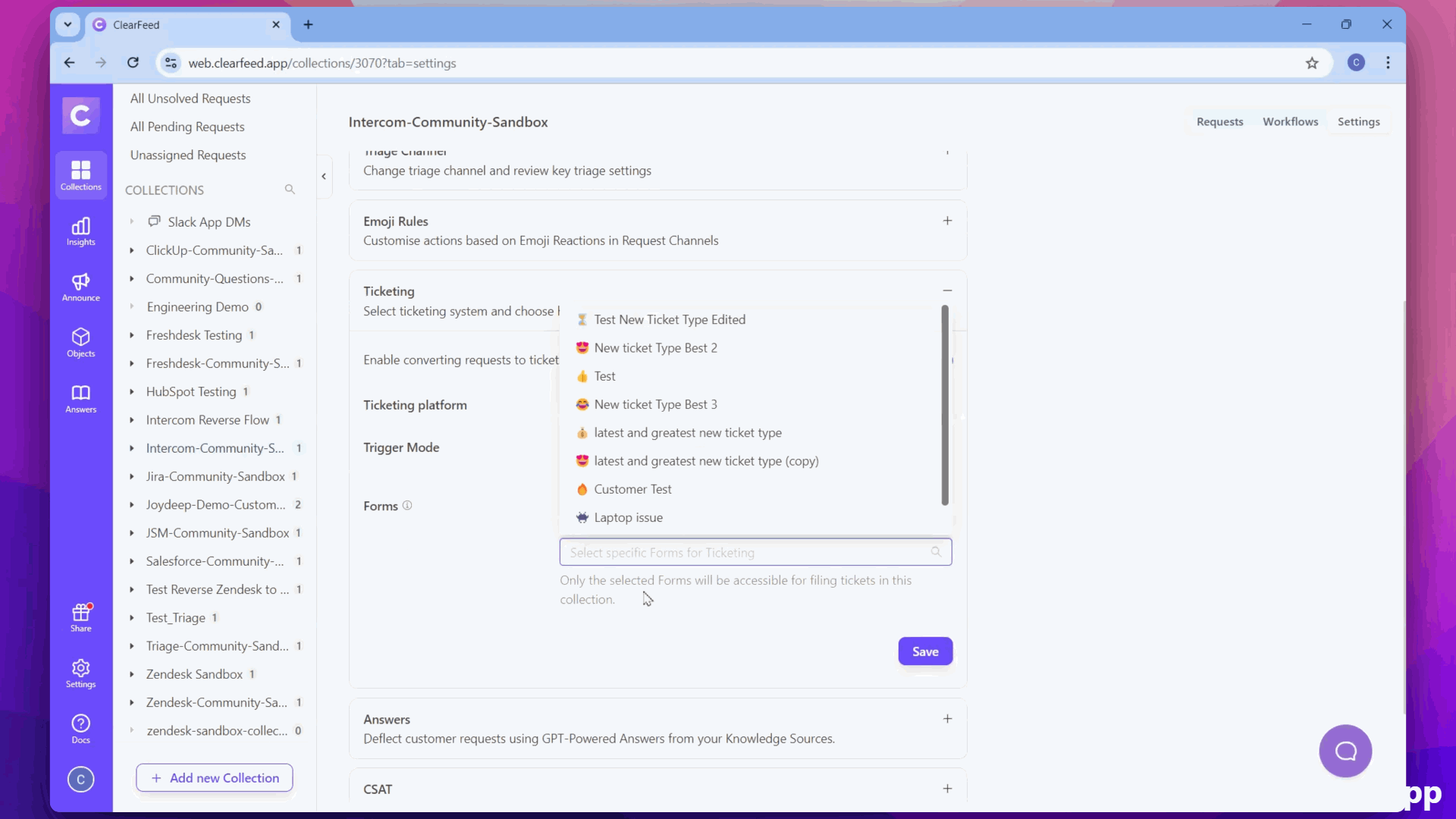1456x819 pixels.
Task: Bookmark this page with star icon
Action: pyautogui.click(x=1312, y=63)
